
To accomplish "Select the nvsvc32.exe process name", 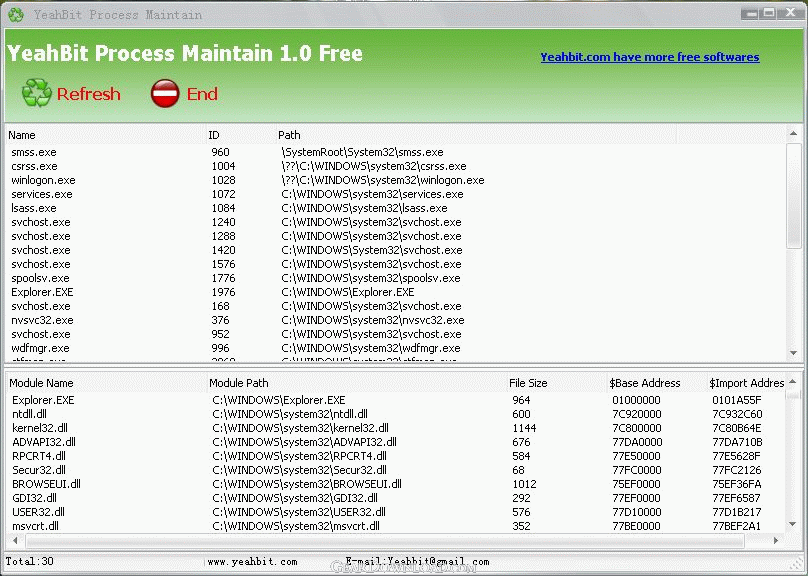I will pyautogui.click(x=42, y=320).
